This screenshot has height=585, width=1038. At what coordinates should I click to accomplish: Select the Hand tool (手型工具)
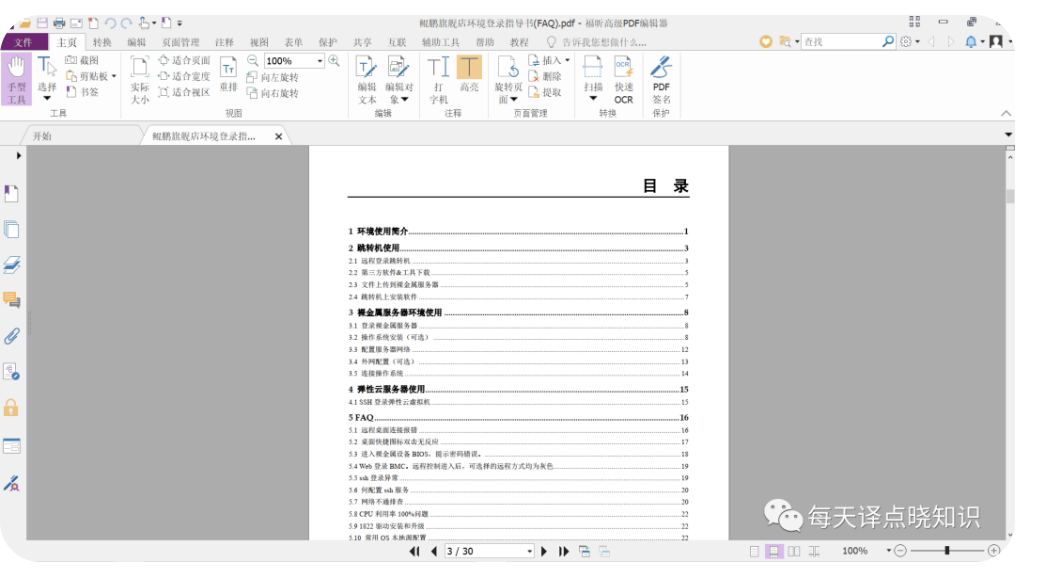pyautogui.click(x=17, y=79)
